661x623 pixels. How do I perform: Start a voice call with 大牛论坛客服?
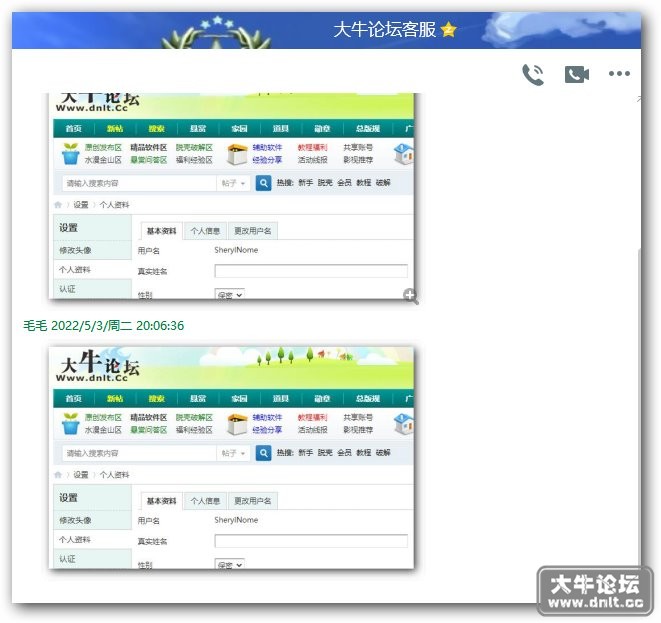[x=533, y=75]
